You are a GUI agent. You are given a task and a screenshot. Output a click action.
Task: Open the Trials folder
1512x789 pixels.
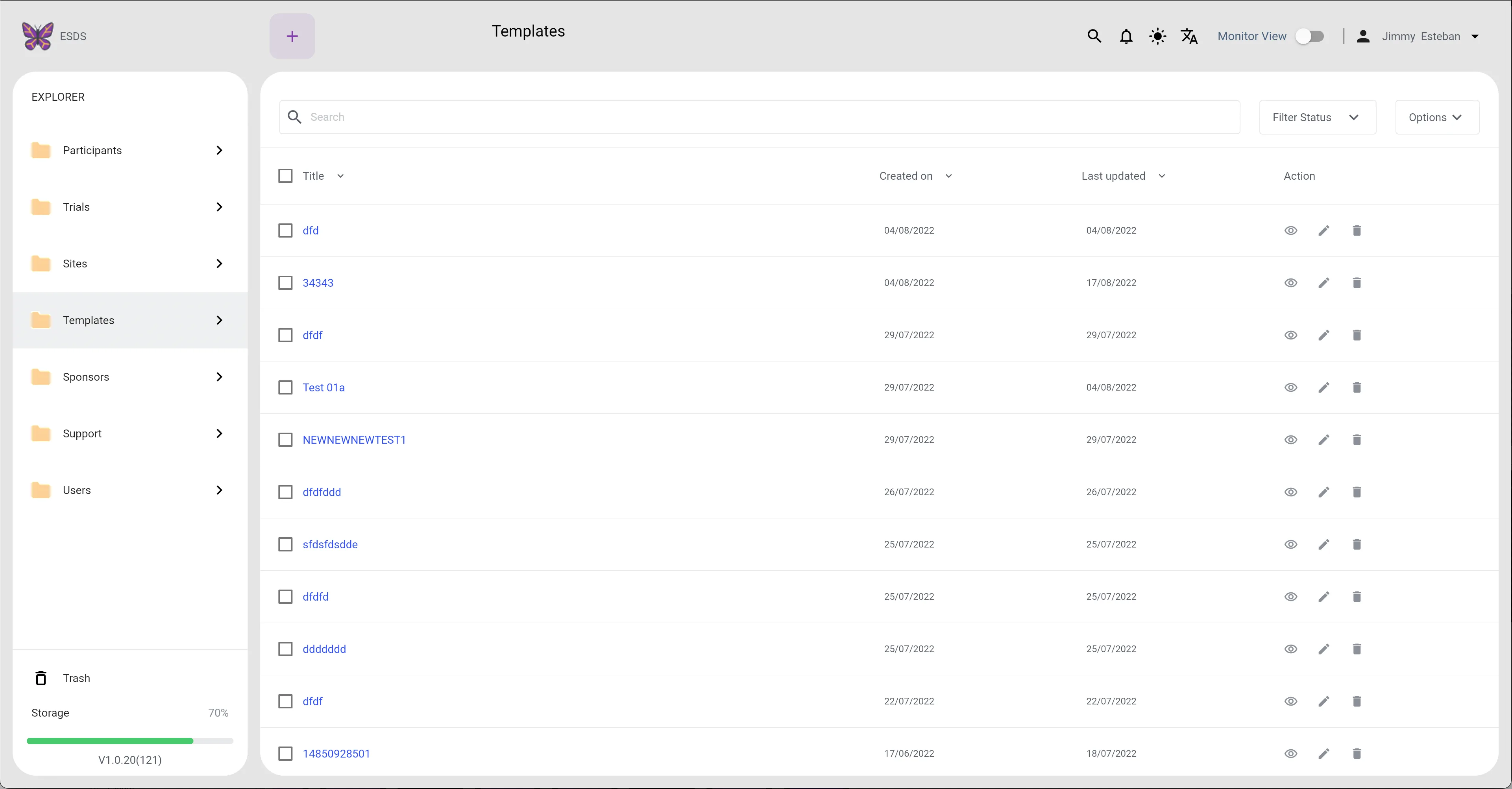(x=130, y=207)
